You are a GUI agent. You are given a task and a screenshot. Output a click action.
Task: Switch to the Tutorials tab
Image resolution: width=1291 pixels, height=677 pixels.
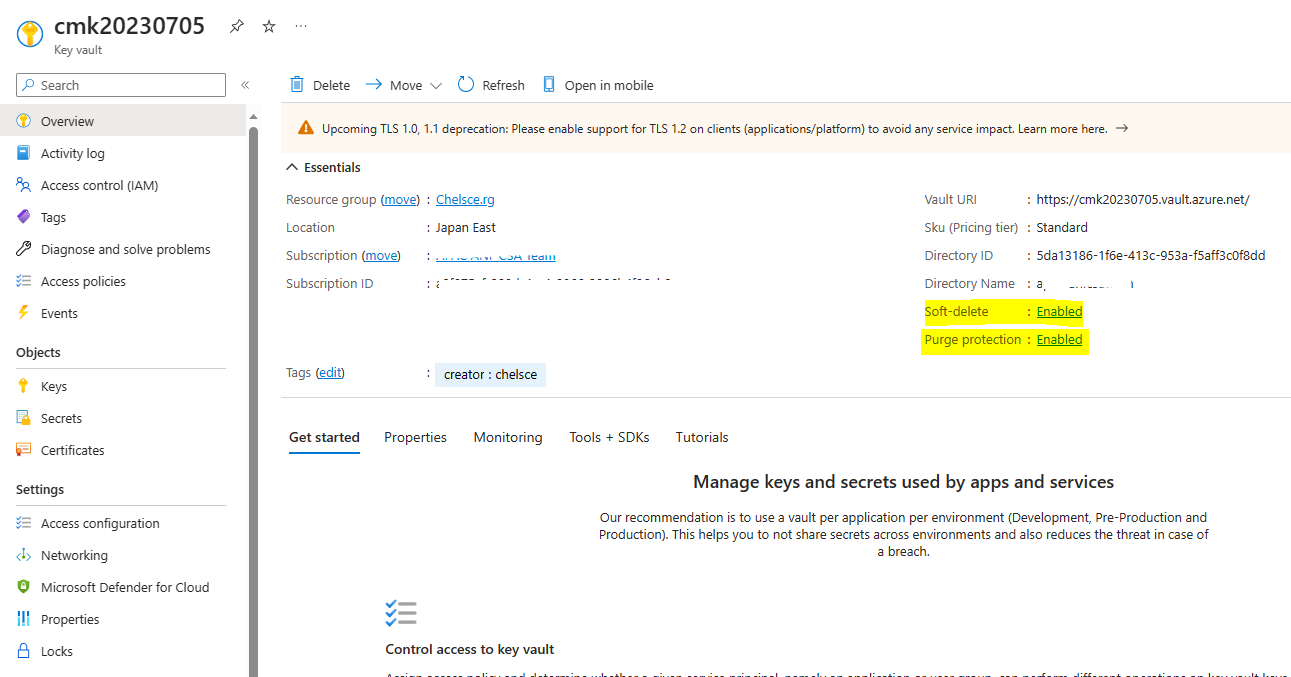(x=702, y=437)
